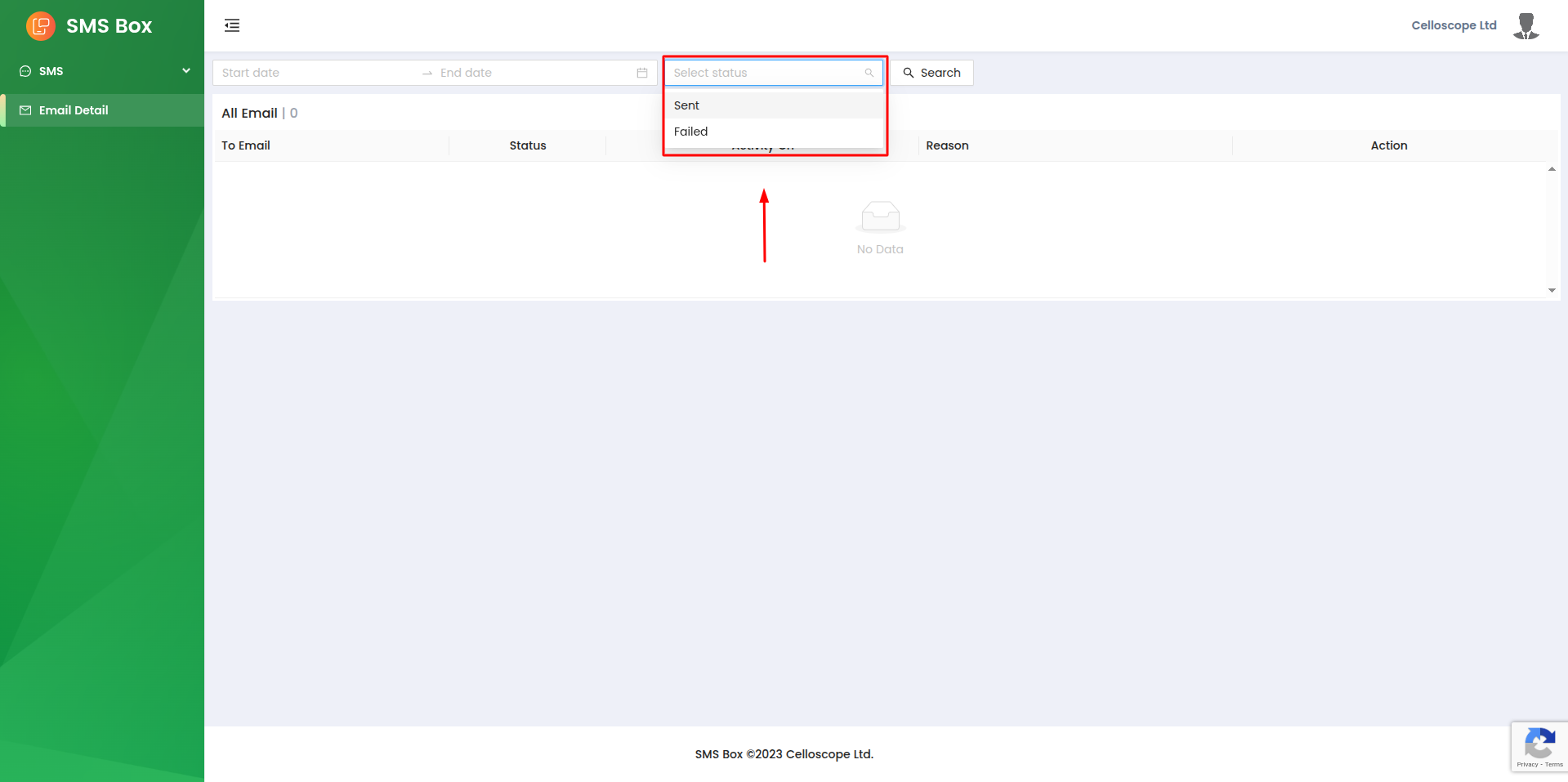Screen dimensions: 1568x782
Task: Choose Sent from the status list
Action: tap(686, 105)
